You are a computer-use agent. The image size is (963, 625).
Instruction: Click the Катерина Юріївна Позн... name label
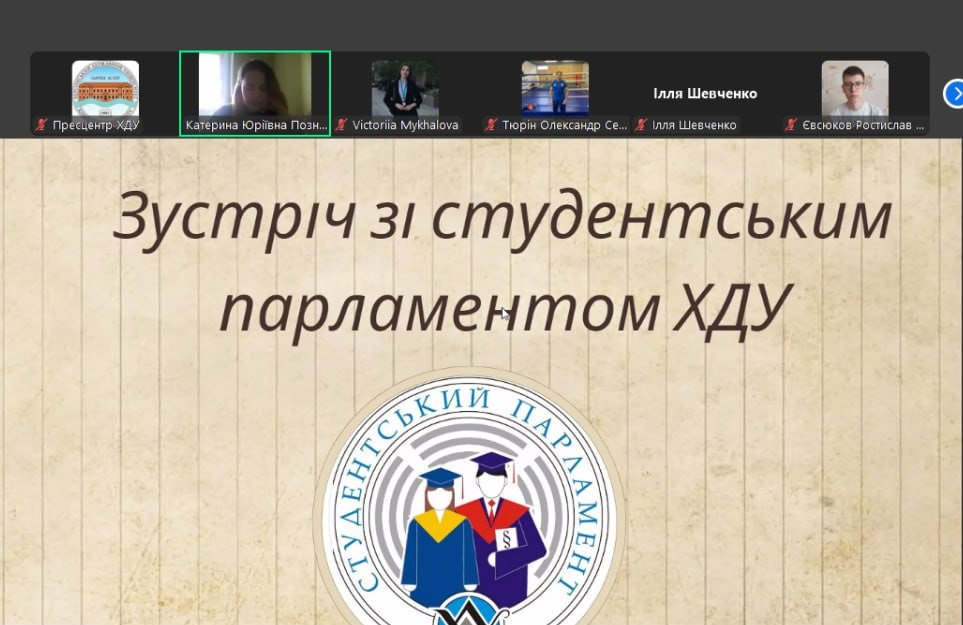[x=256, y=125]
